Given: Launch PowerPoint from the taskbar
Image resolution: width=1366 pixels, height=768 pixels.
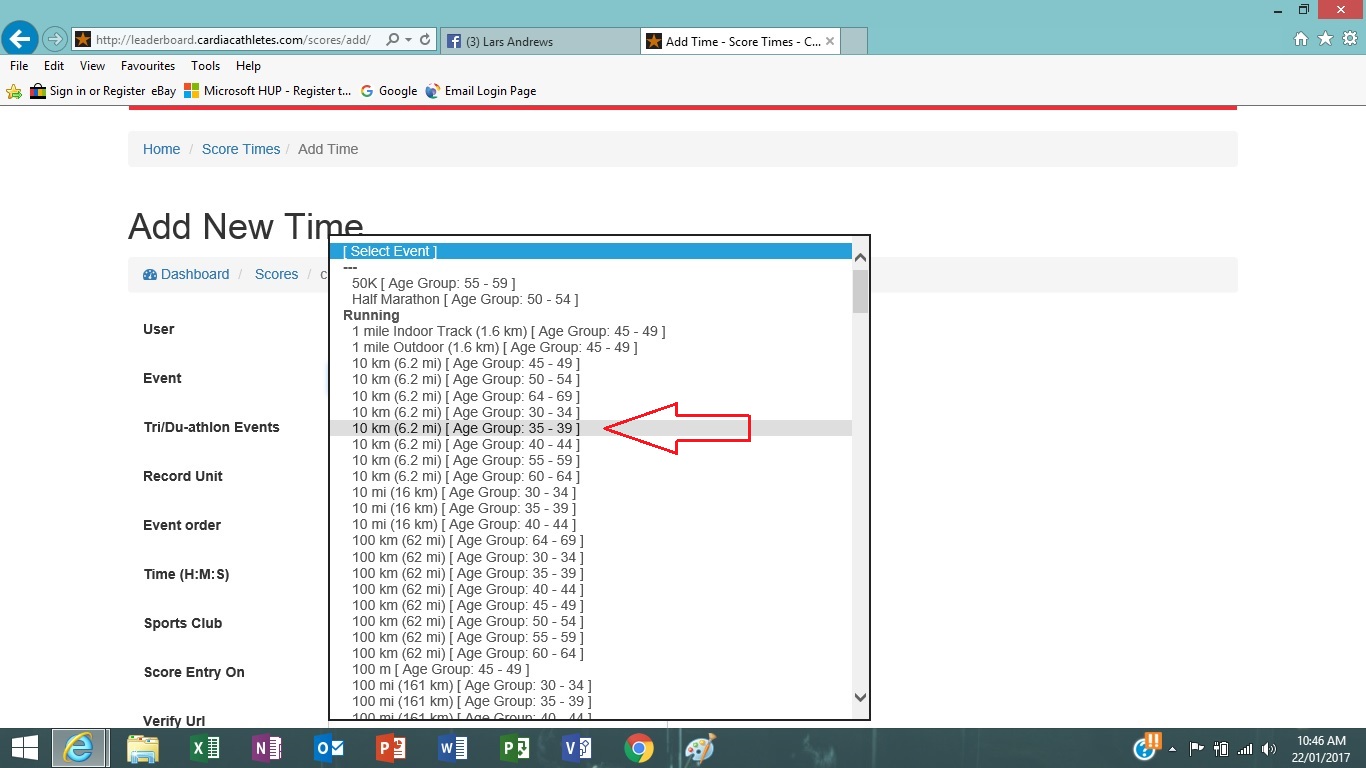Looking at the screenshot, I should pos(391,748).
